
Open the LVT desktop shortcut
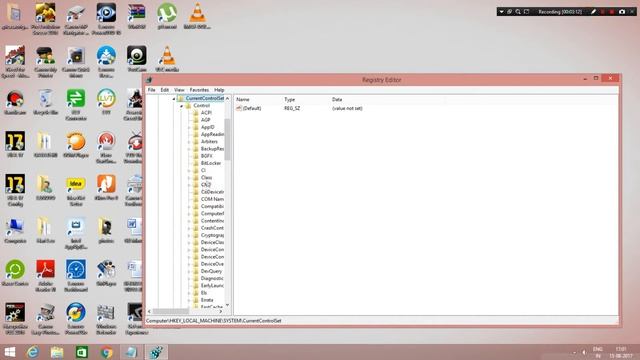pyautogui.click(x=106, y=102)
